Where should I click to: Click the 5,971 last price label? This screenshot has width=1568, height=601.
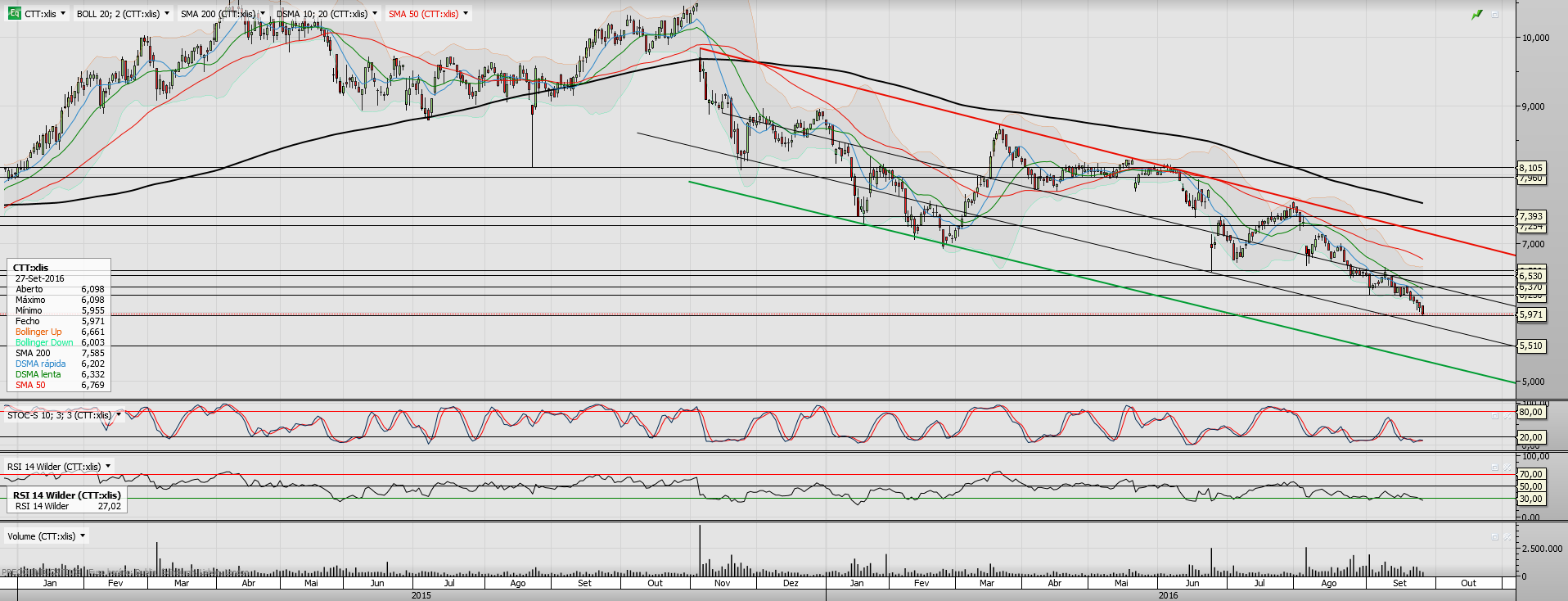tap(1531, 314)
